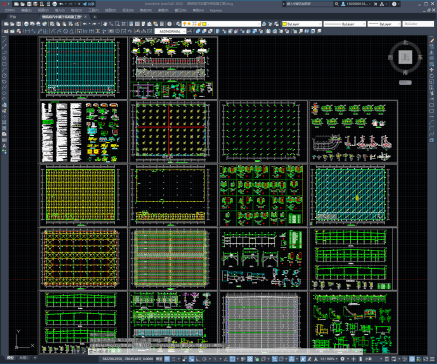
Task: Click round Help icon in standard toolbar
Action: pos(170,24)
